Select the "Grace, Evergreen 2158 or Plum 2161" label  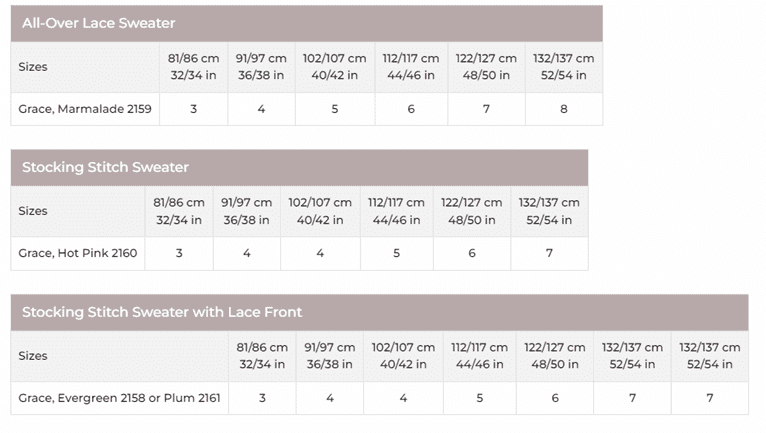coord(119,398)
